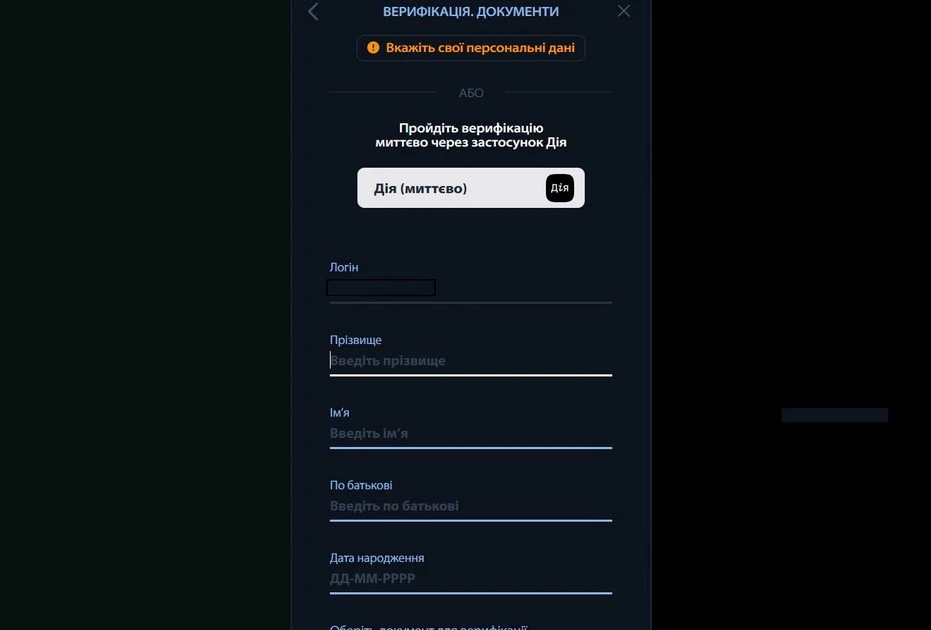
Task: Click the "АБО" divider text
Action: tap(471, 93)
